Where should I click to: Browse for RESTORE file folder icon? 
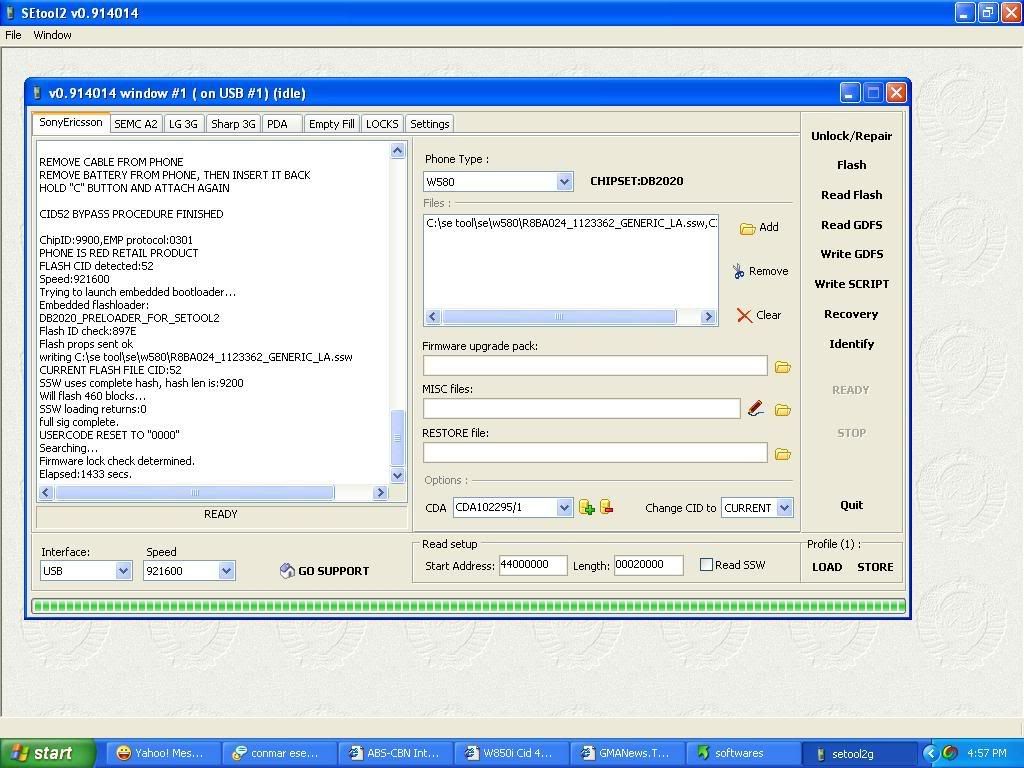pos(782,454)
